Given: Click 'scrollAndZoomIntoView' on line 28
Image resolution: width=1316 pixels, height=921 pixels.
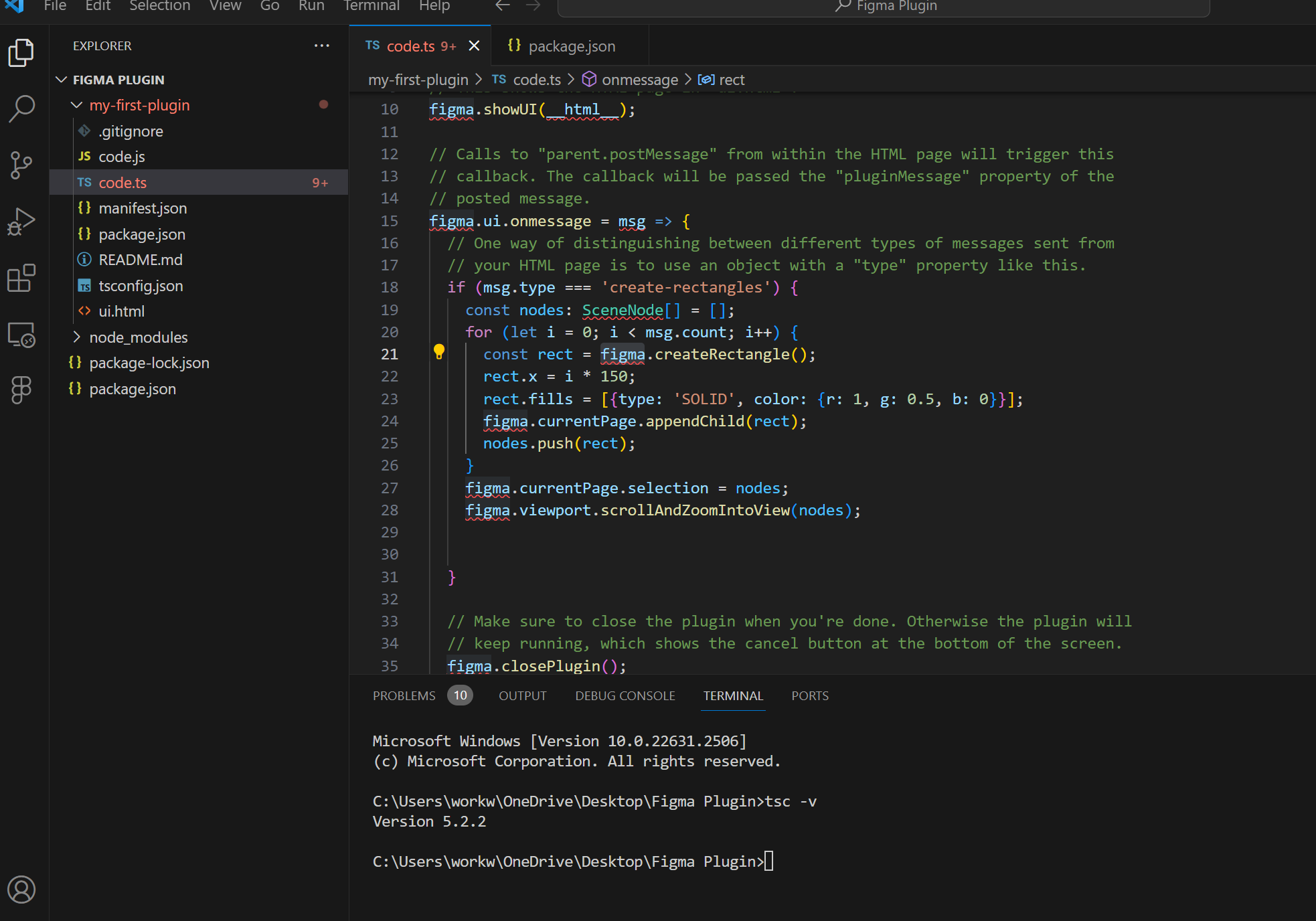Looking at the screenshot, I should tap(695, 510).
